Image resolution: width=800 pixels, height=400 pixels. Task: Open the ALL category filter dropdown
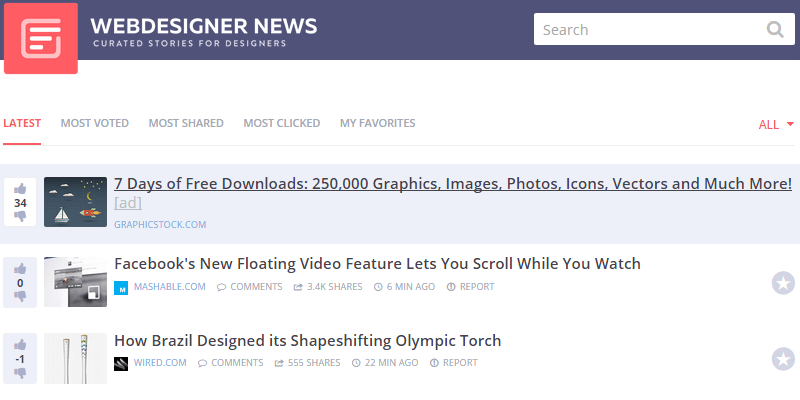click(x=776, y=125)
